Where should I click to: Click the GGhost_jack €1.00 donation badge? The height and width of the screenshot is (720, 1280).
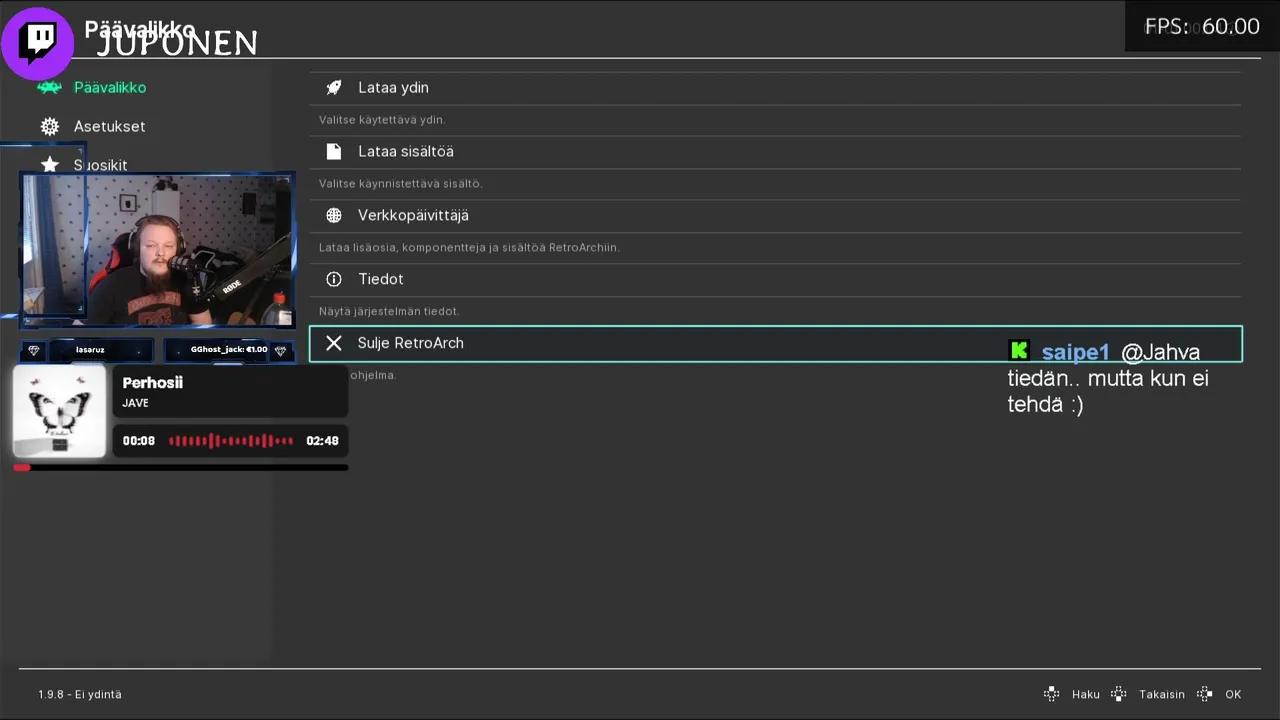click(x=229, y=350)
